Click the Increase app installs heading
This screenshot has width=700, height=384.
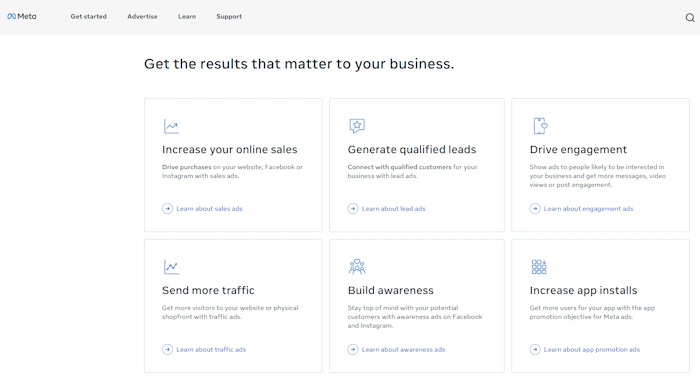[x=583, y=290]
